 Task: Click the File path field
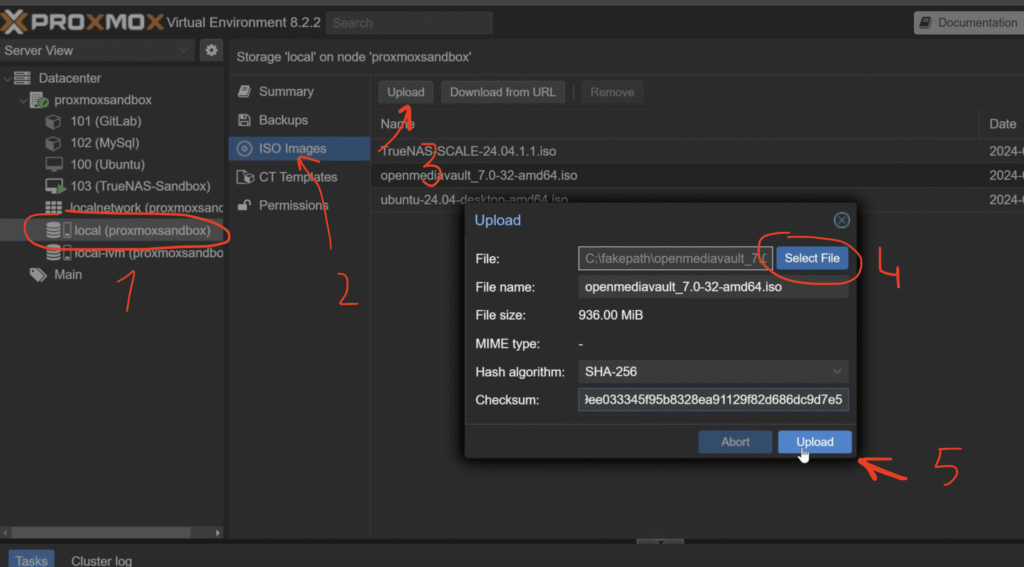point(675,258)
